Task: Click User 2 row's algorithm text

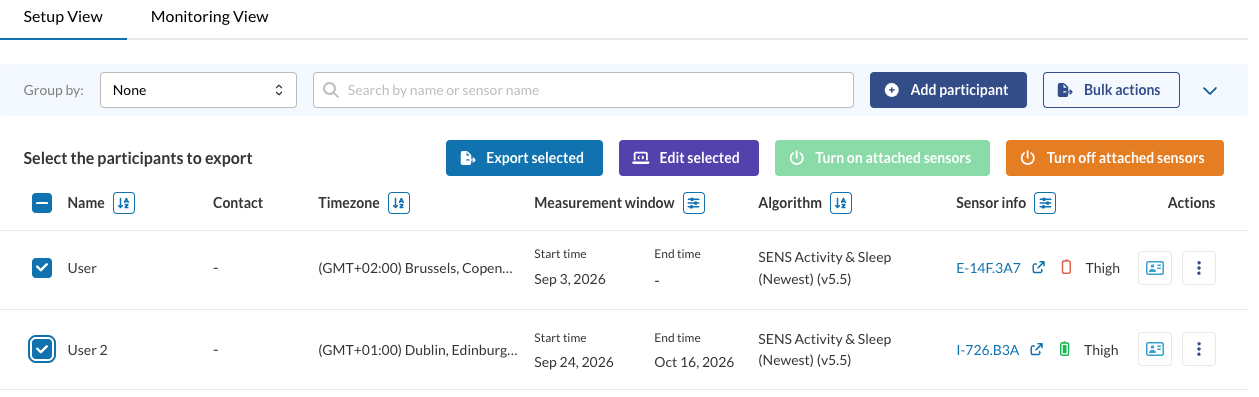Action: pos(825,350)
